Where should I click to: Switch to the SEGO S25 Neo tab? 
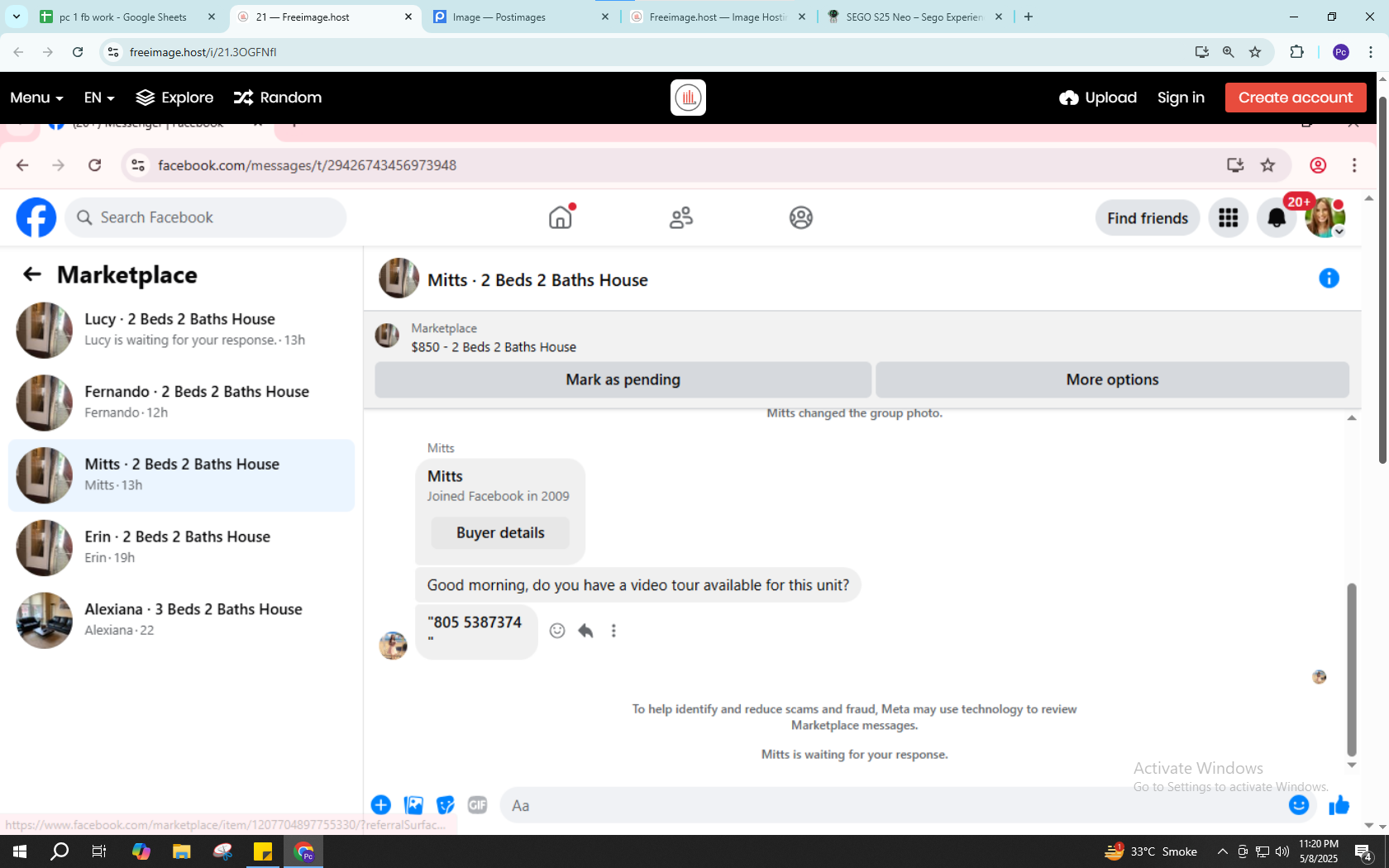914,17
